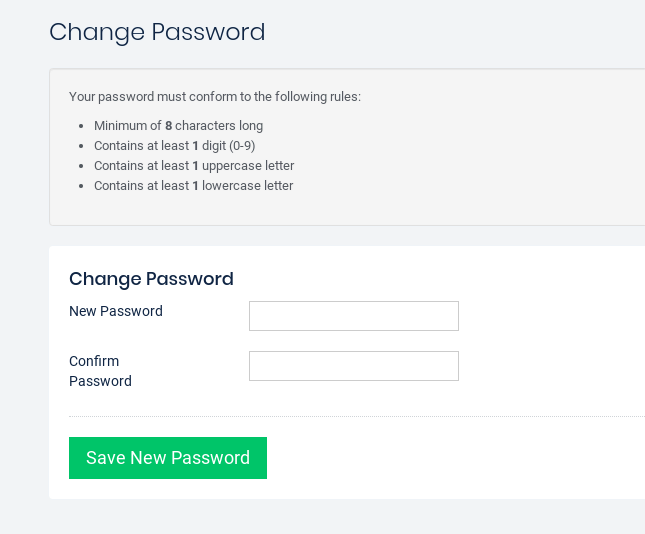The height and width of the screenshot is (534, 645).
Task: Click the bullet before the digit rule
Action: [80, 147]
